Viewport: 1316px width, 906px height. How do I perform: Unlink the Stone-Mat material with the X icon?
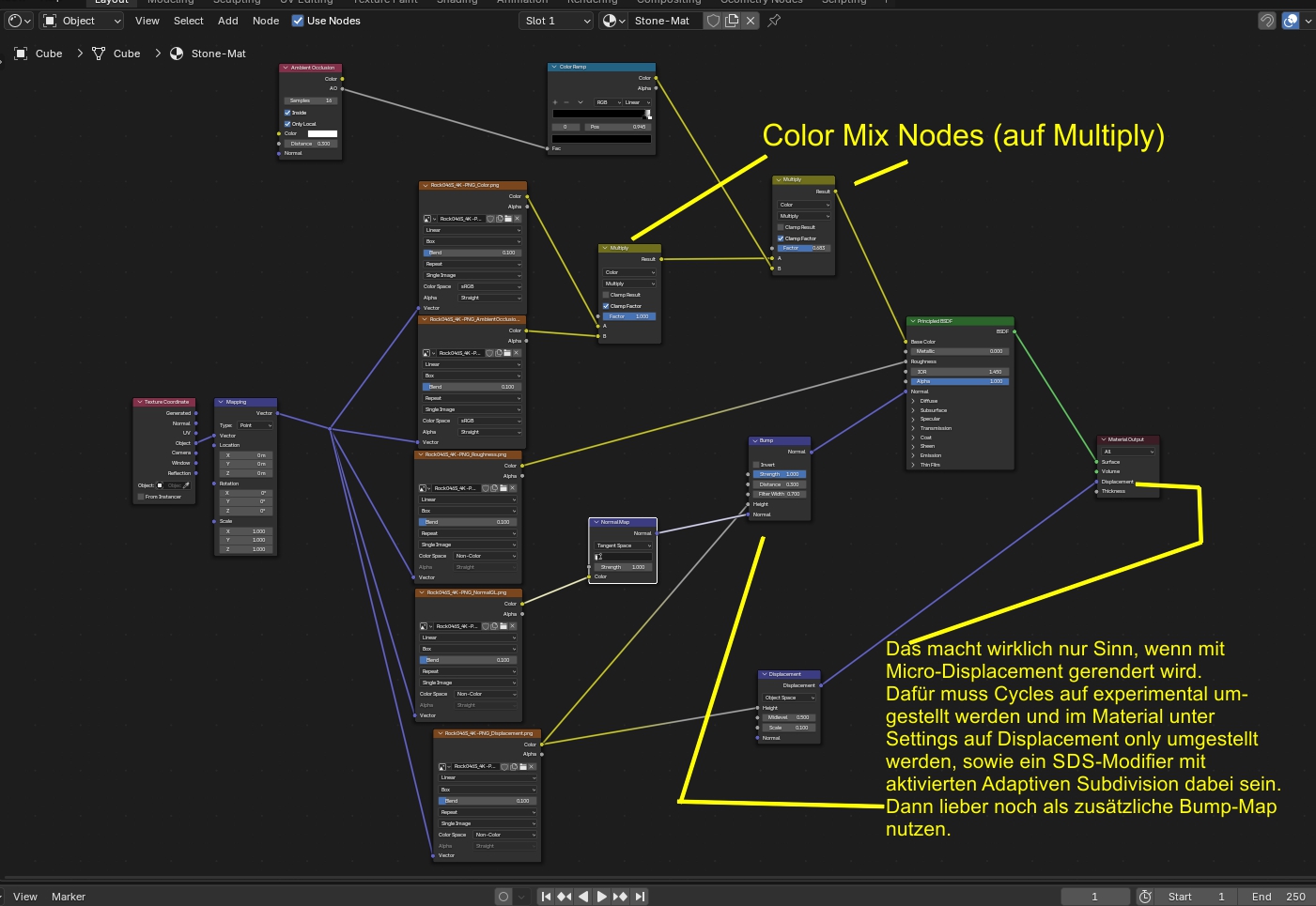coord(751,21)
